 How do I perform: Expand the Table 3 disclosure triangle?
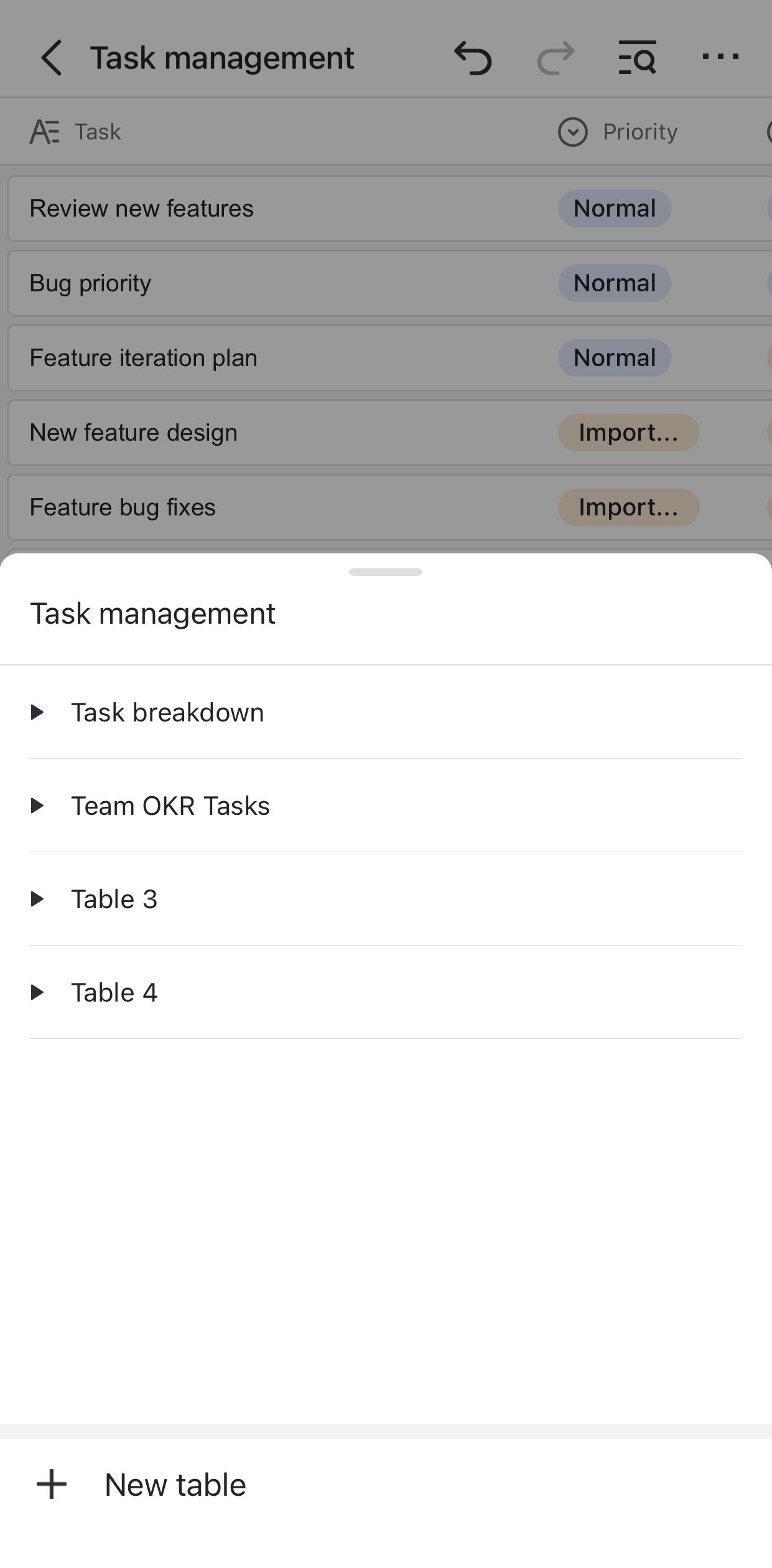[37, 899]
